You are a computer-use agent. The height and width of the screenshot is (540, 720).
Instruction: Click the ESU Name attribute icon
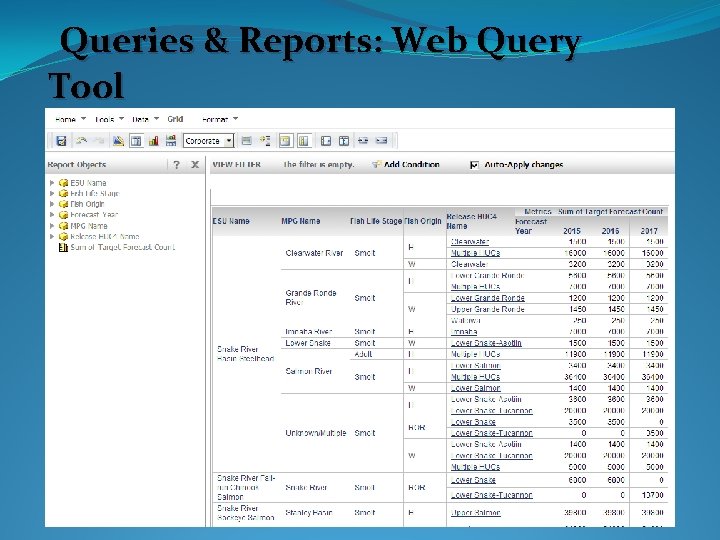pyautogui.click(x=63, y=183)
